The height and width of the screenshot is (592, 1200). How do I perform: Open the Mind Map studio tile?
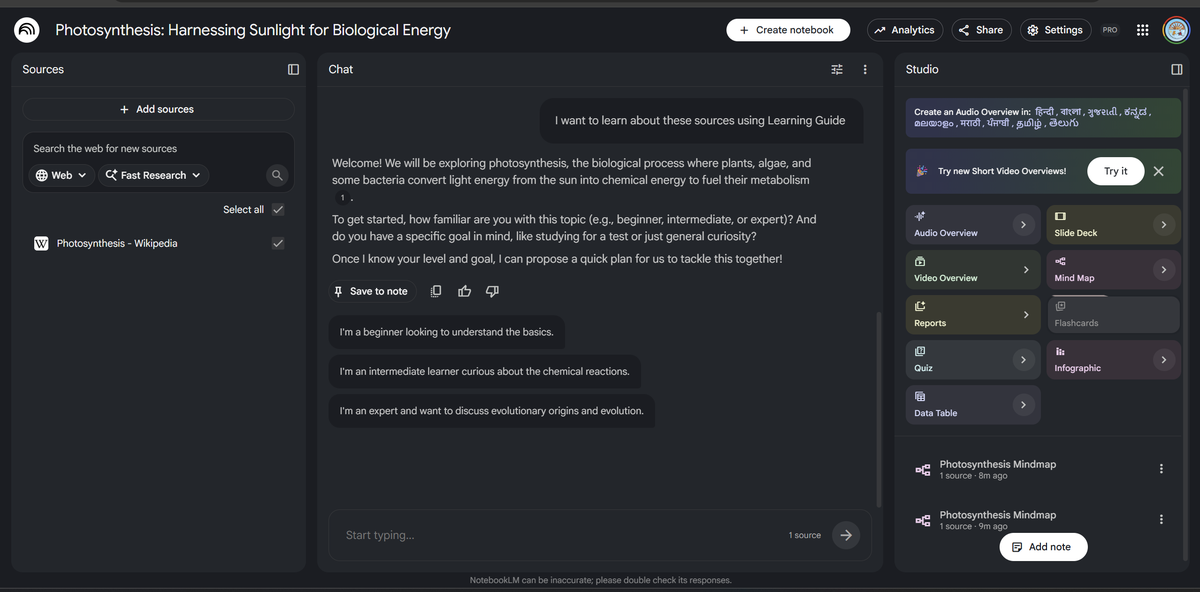click(x=1114, y=269)
